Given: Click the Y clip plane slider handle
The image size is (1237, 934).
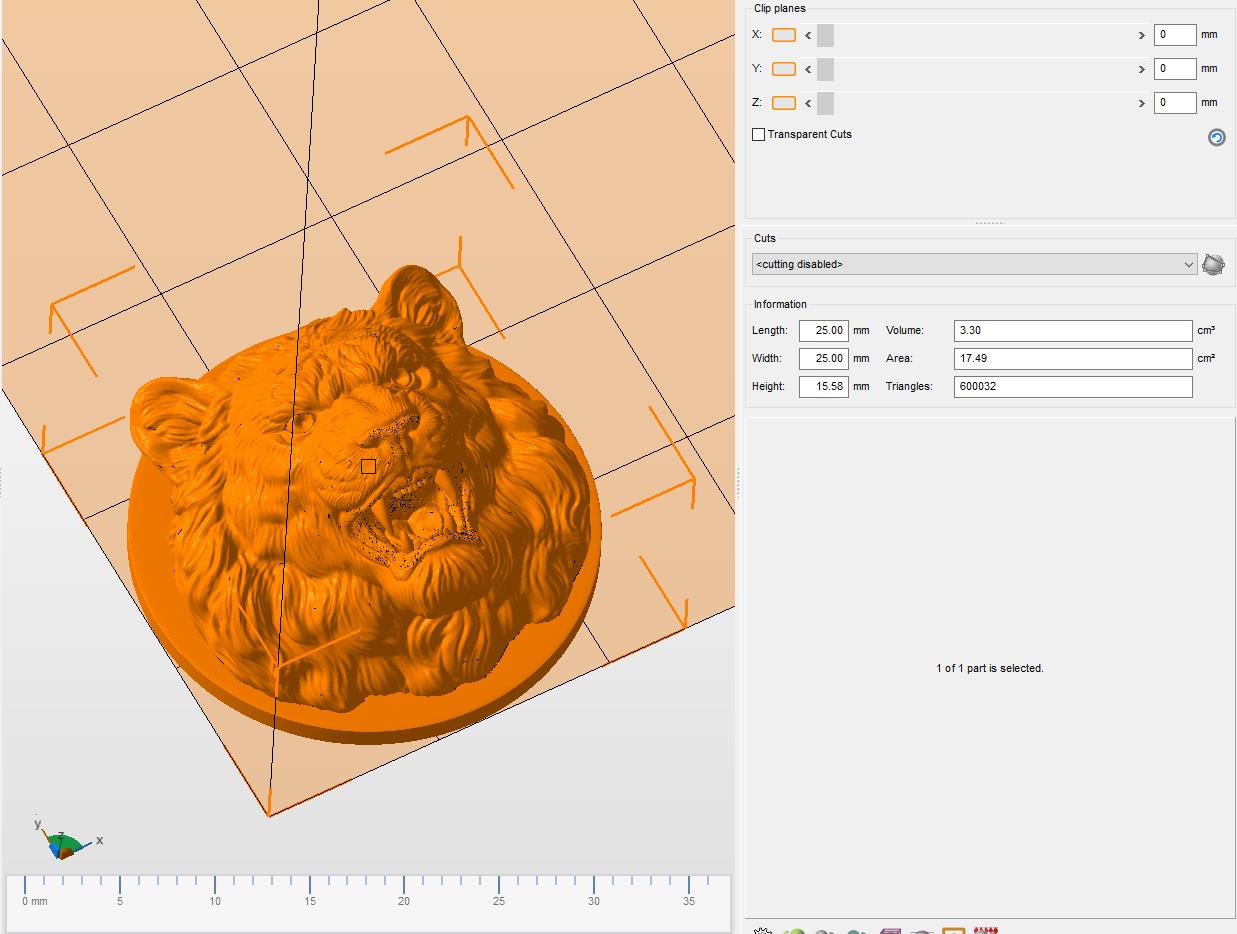Looking at the screenshot, I should coord(825,69).
